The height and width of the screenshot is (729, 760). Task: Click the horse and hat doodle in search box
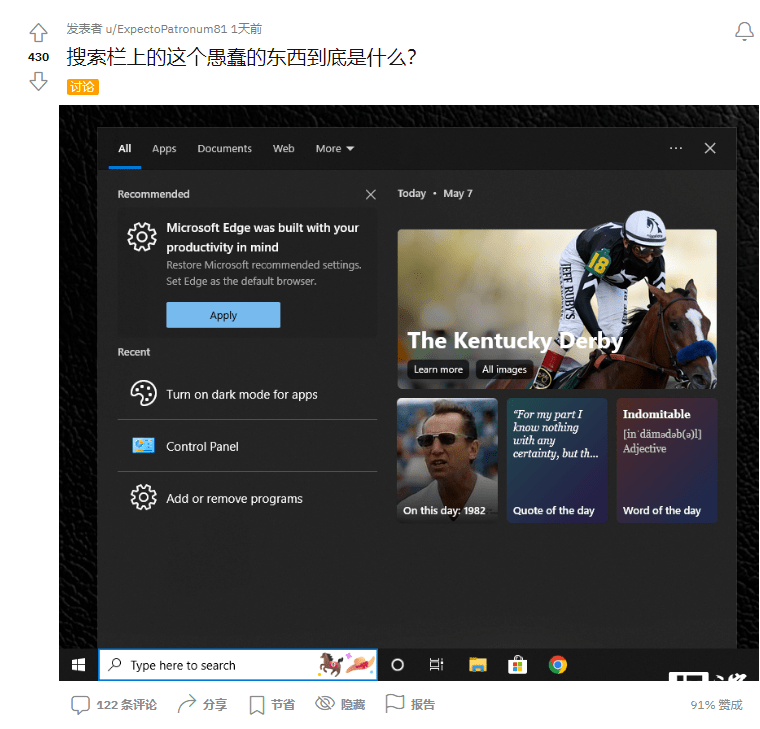coord(346,664)
